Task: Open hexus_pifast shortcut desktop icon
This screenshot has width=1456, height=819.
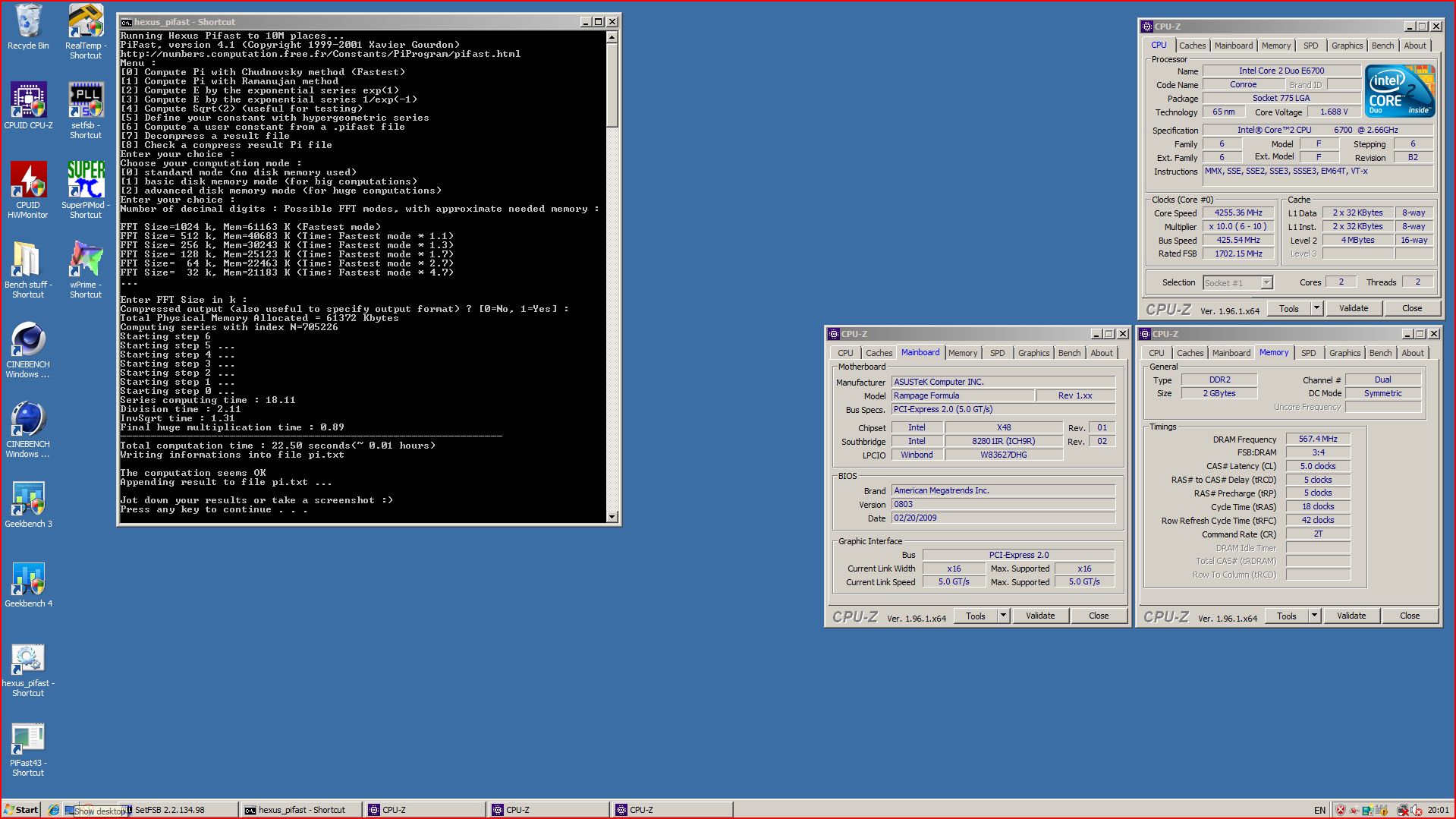Action: coord(28,670)
